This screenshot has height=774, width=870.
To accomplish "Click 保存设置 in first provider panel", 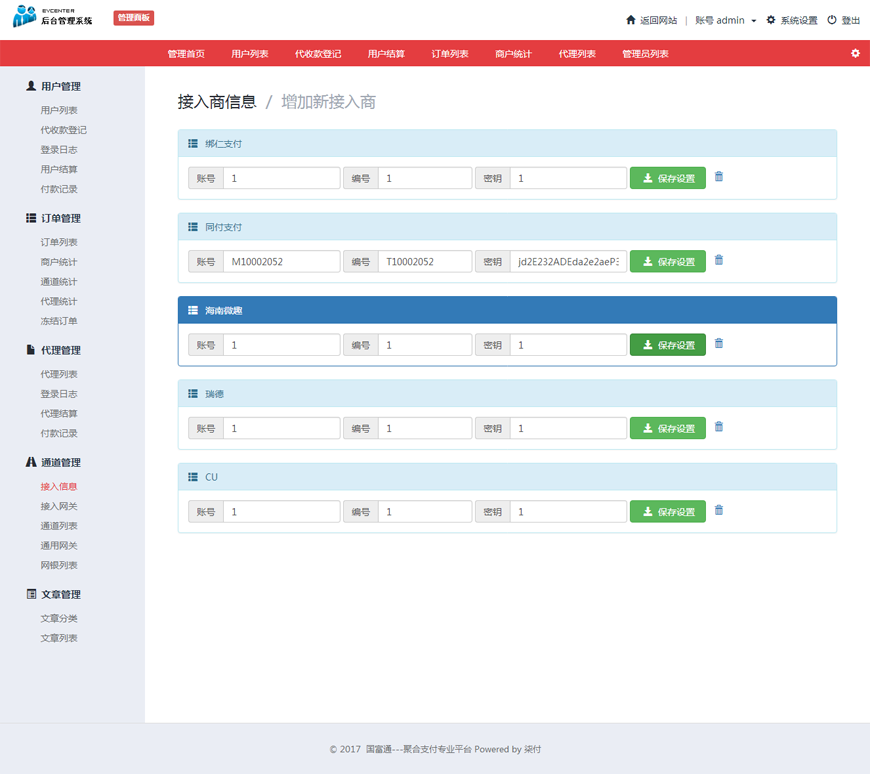I will click(x=667, y=178).
